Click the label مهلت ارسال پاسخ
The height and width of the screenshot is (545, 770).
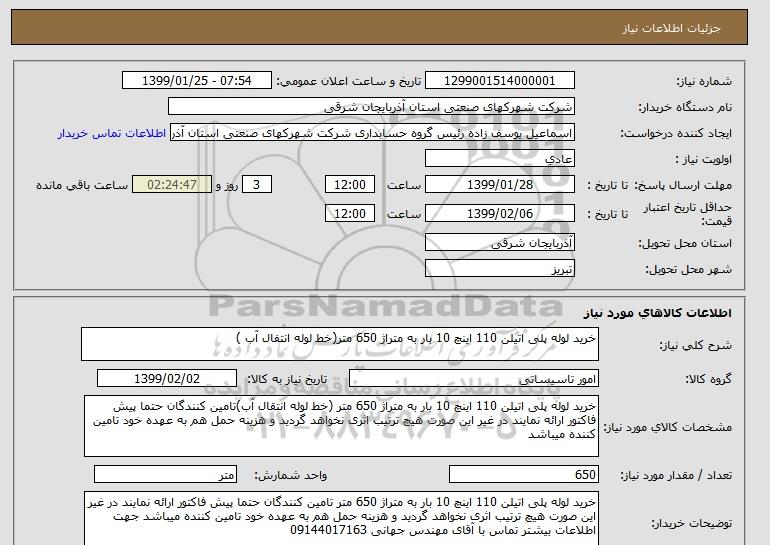coord(683,185)
